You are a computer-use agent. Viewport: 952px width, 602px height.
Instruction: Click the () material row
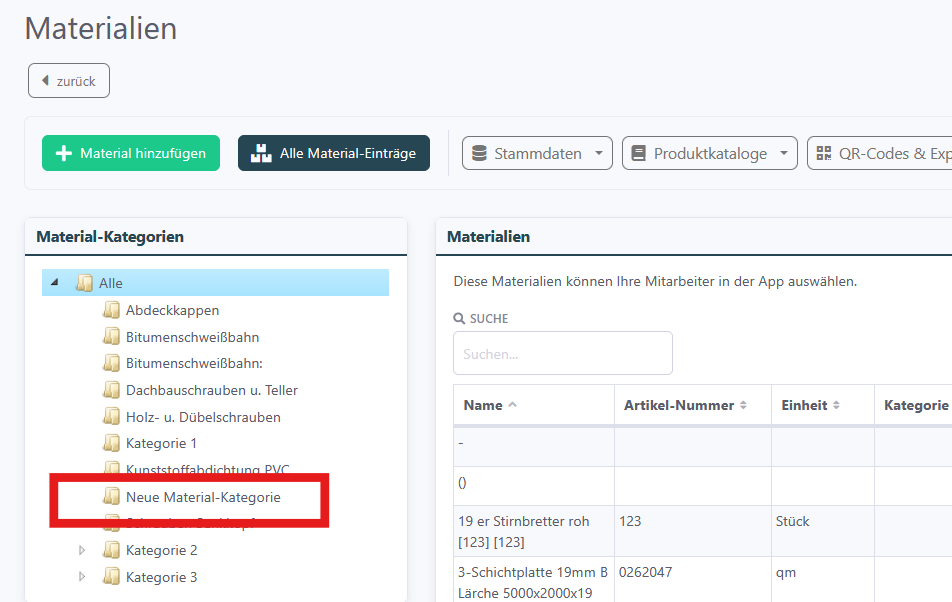point(702,486)
